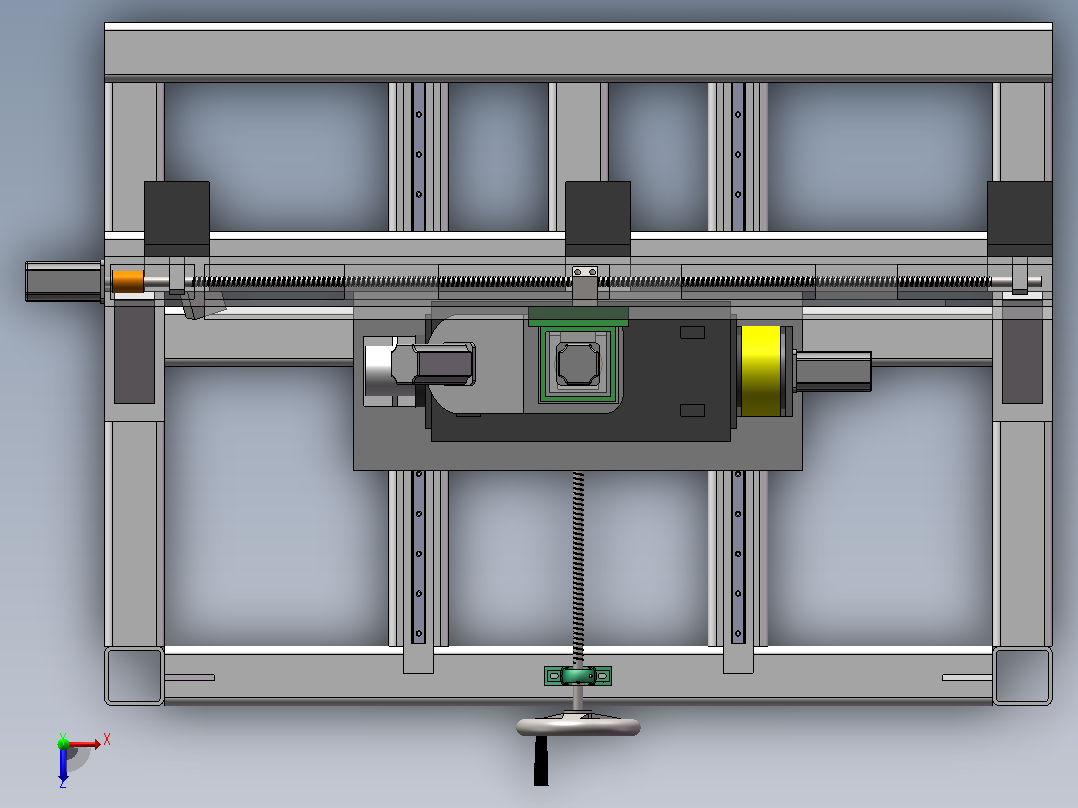Click the green Y axis ball of triad
The image size is (1078, 808).
[x=63, y=743]
